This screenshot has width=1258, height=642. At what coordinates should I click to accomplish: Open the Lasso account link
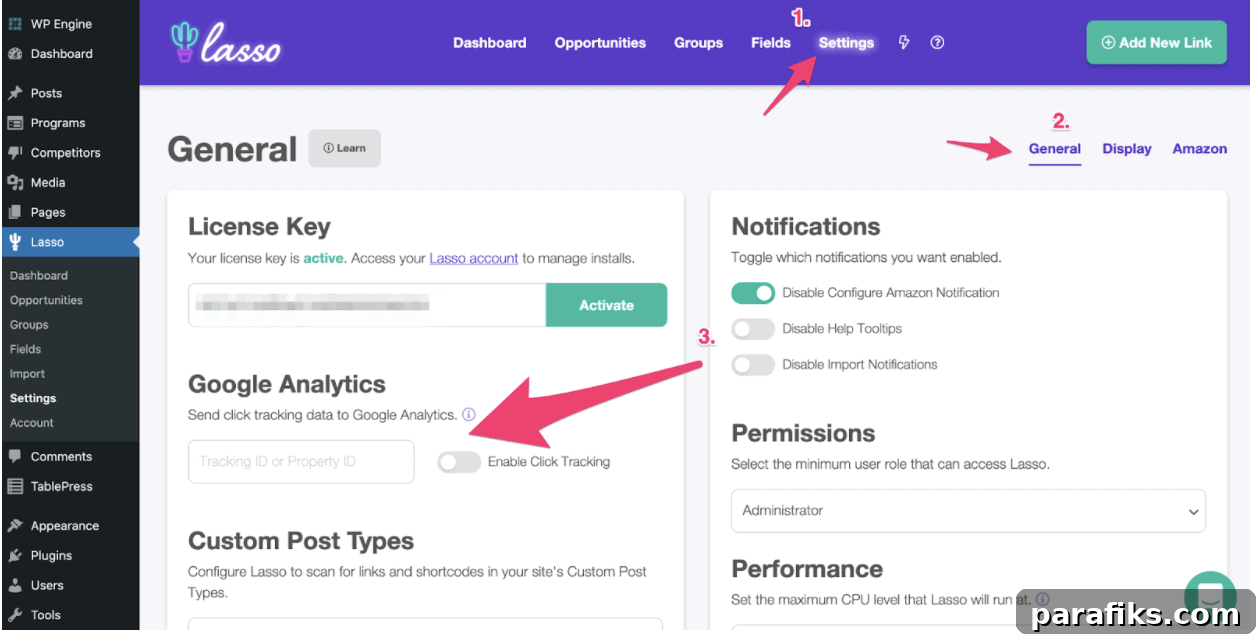point(474,258)
